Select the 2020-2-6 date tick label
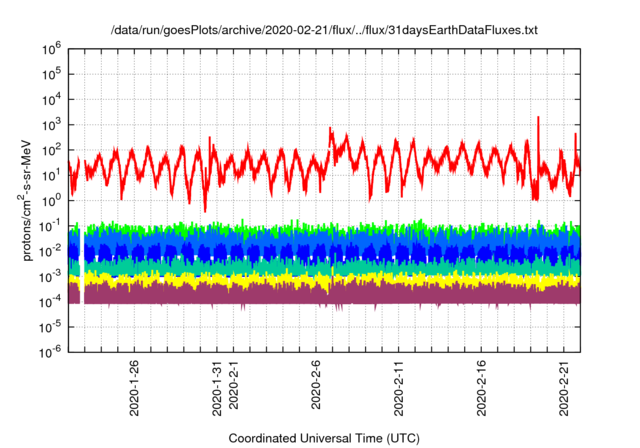 [x=317, y=383]
